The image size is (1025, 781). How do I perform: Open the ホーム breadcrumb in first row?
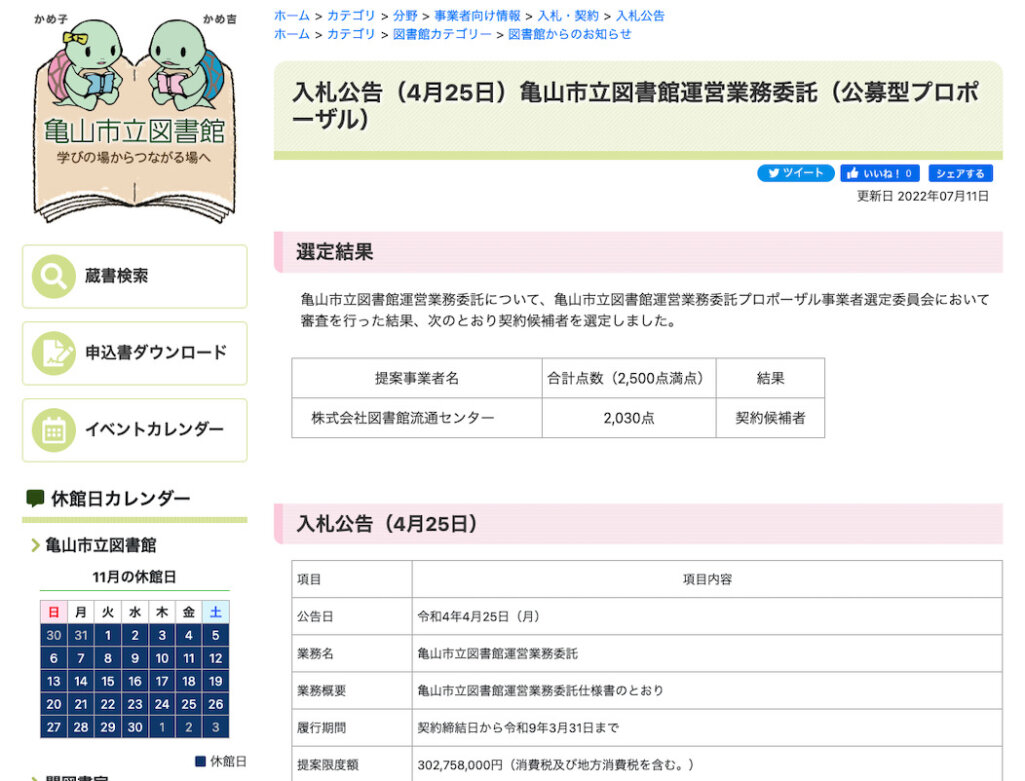click(x=291, y=16)
